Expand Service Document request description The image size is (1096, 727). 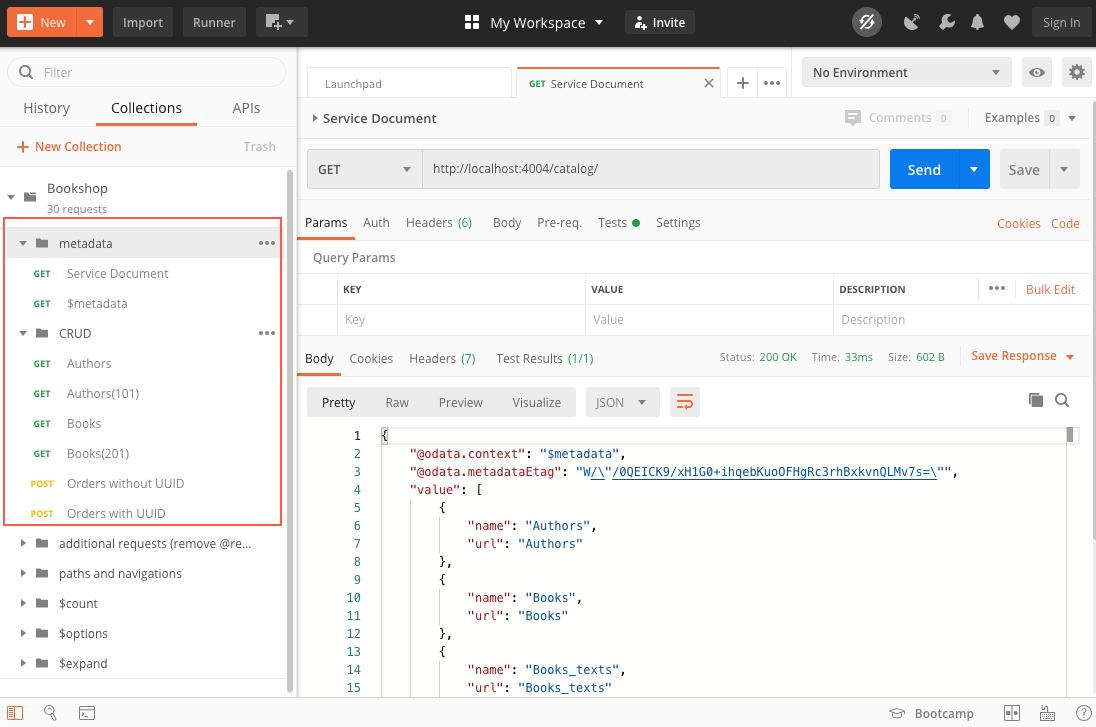pos(315,118)
